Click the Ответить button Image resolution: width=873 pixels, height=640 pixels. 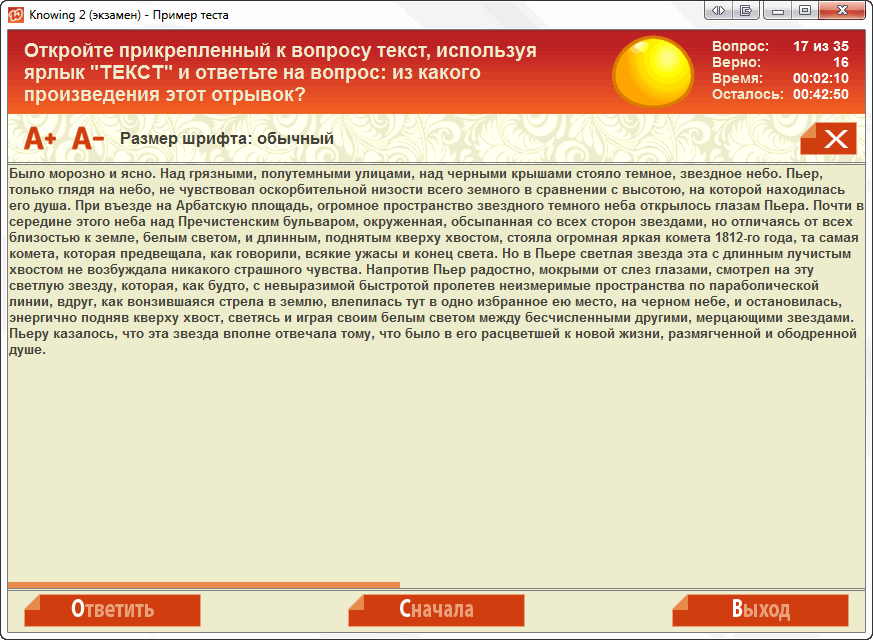point(112,610)
